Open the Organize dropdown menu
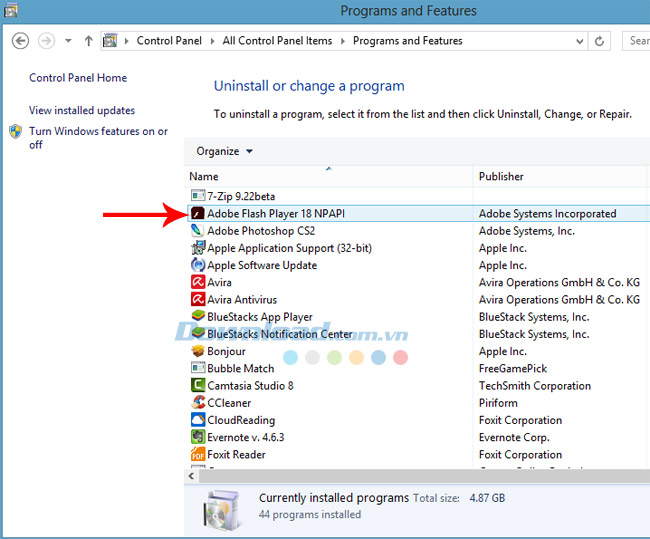Image resolution: width=650 pixels, height=539 pixels. [x=224, y=151]
